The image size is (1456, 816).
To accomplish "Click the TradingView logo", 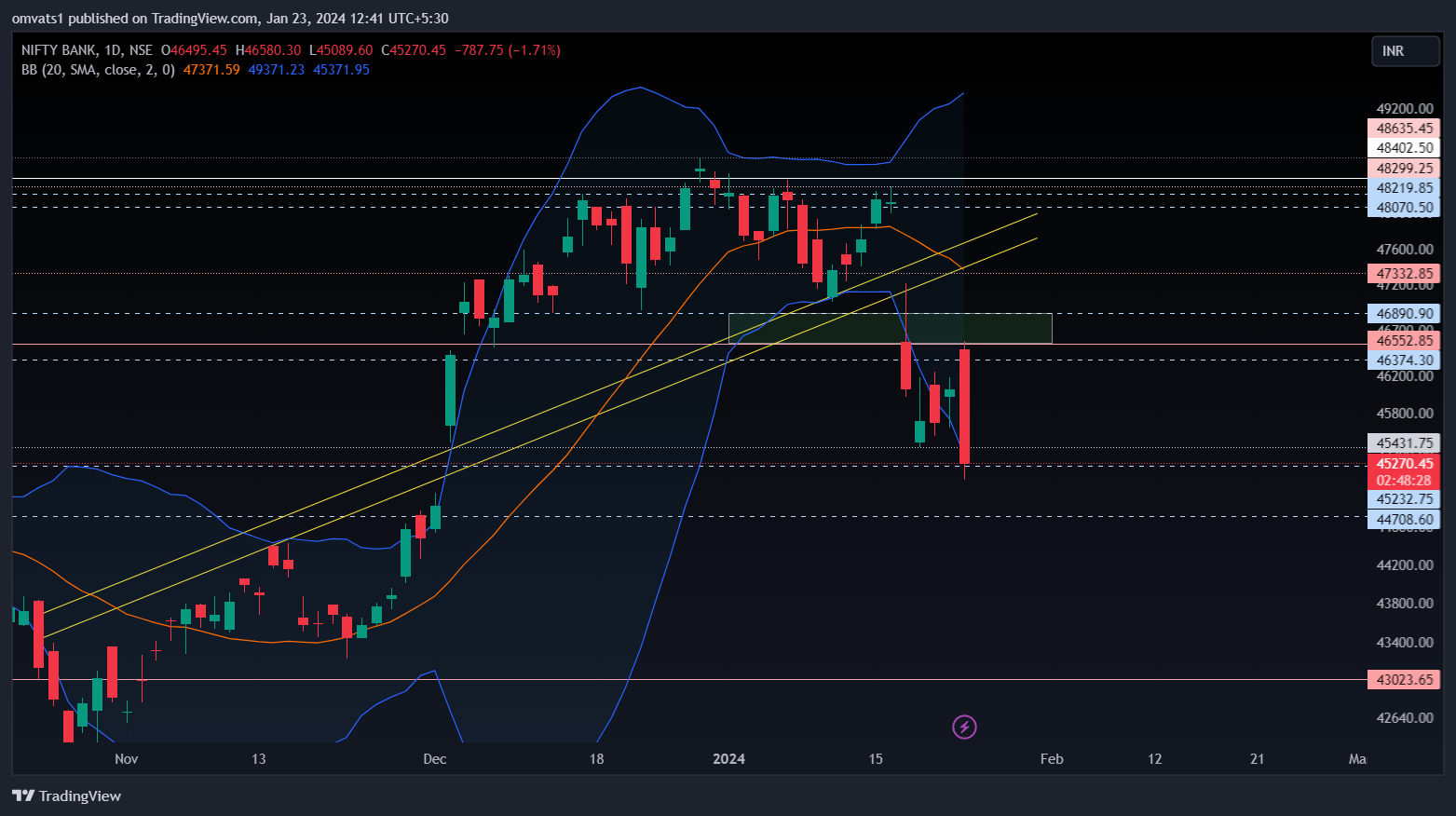I will point(66,796).
